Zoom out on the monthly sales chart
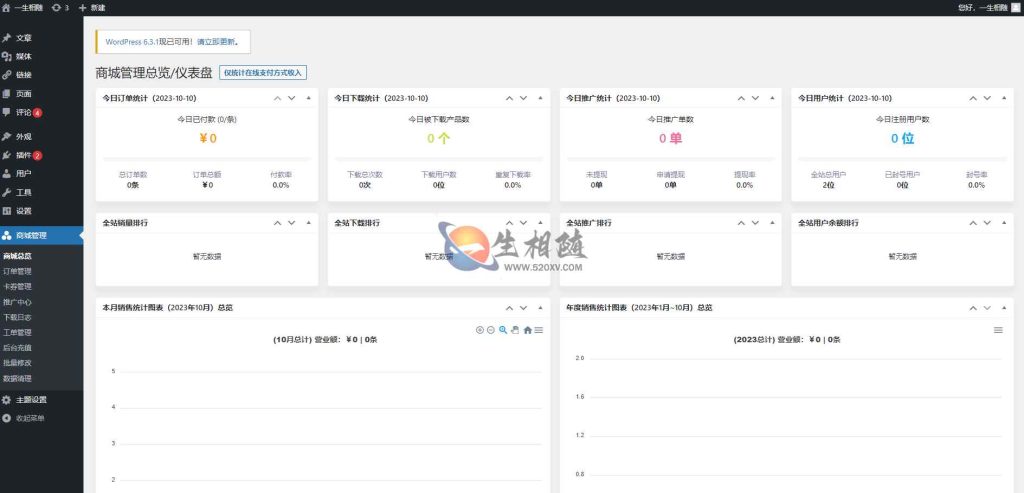 click(x=491, y=330)
